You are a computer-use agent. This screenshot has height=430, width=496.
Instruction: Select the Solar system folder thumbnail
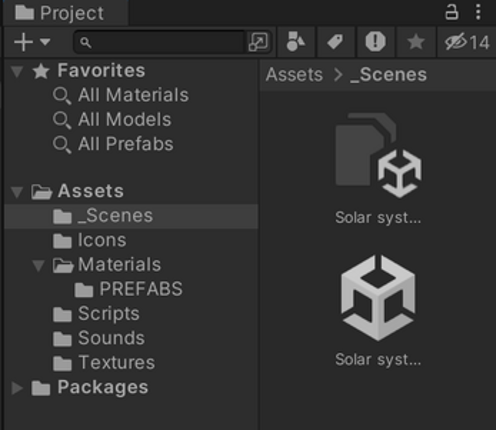point(378,169)
